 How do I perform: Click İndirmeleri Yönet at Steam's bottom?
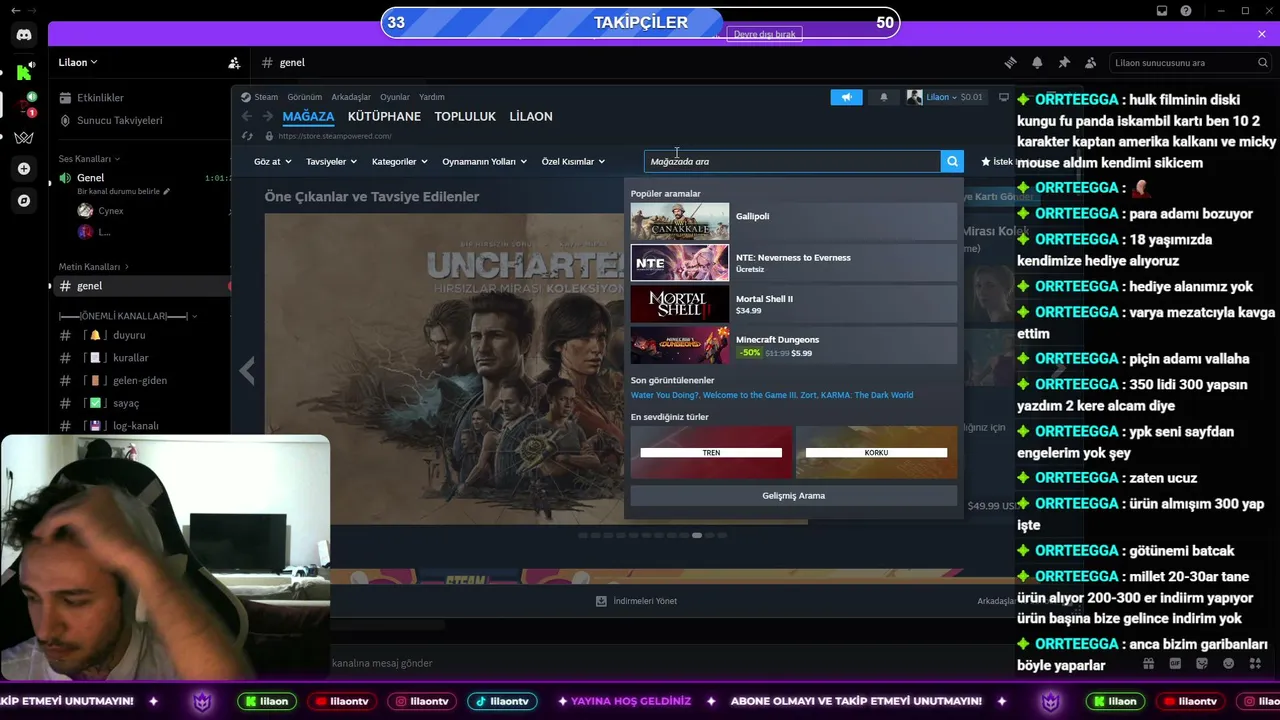pyautogui.click(x=636, y=601)
